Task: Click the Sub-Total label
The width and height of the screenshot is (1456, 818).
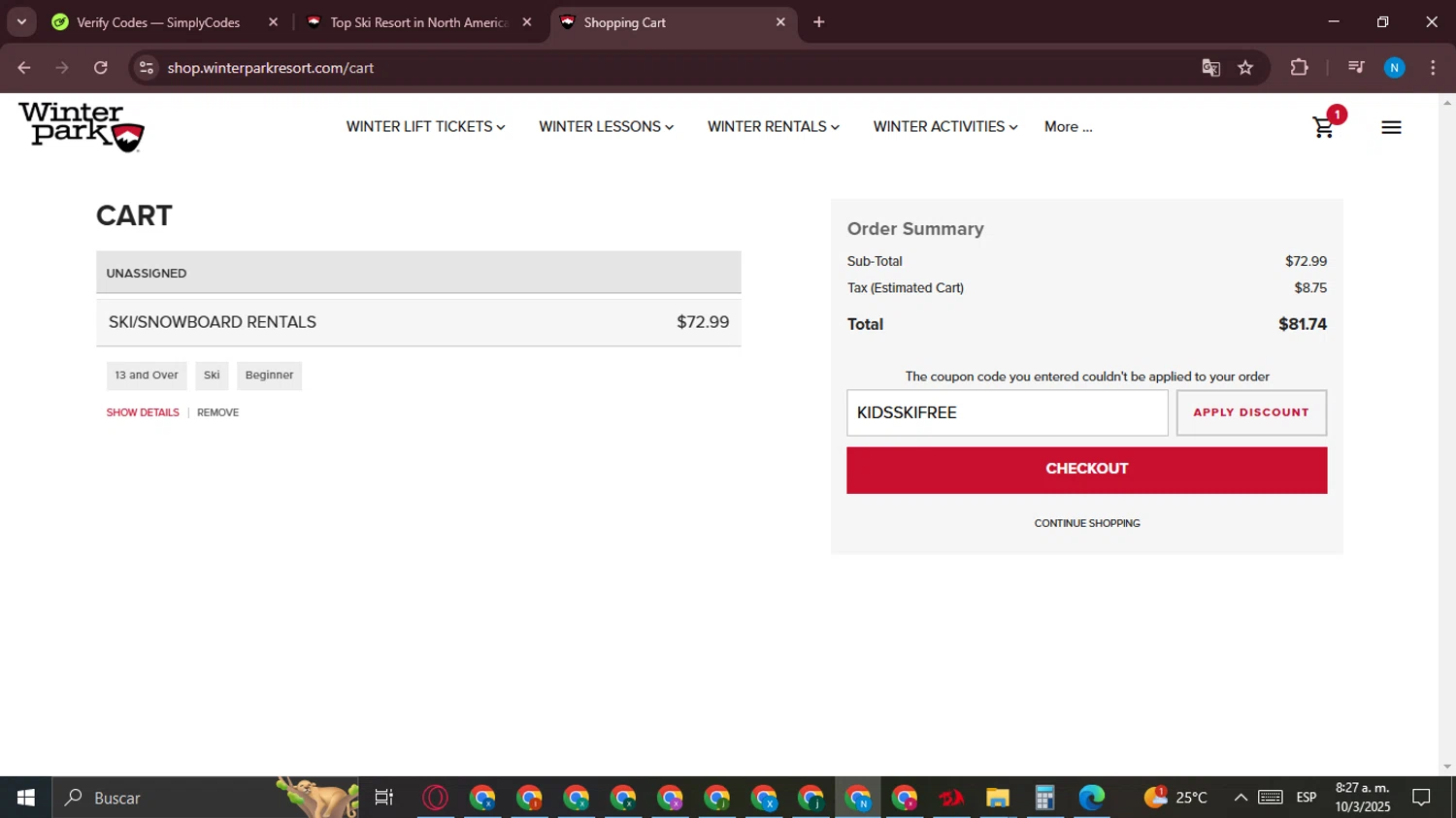Action: [875, 261]
